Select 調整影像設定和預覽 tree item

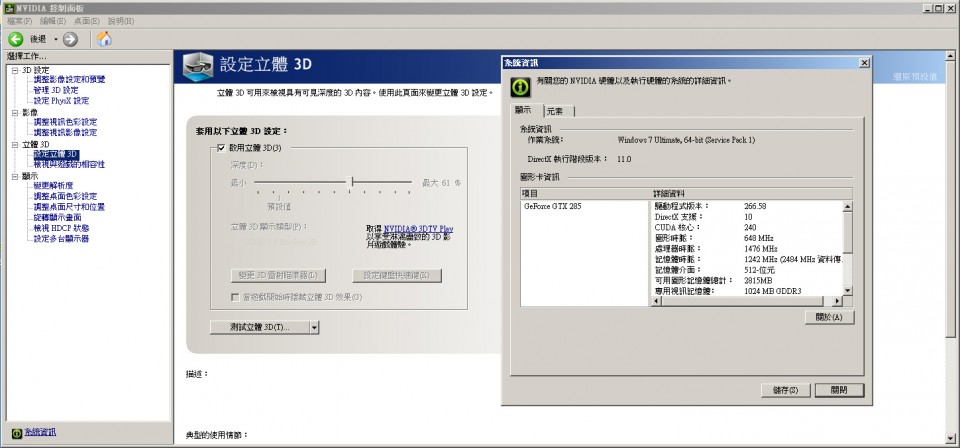[69, 80]
